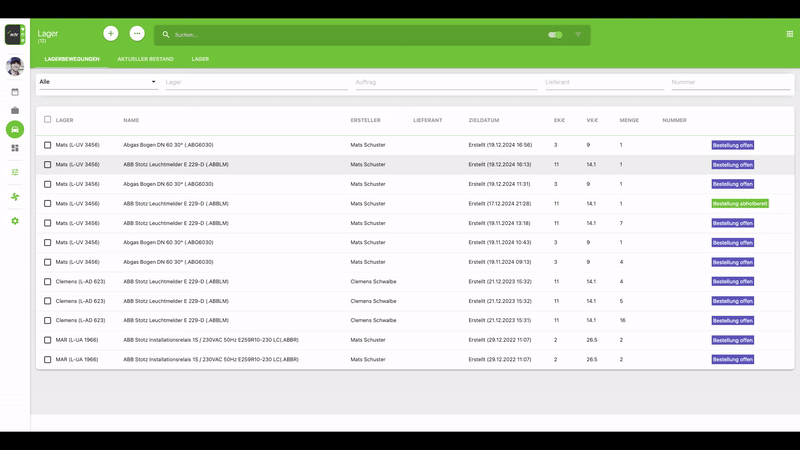The height and width of the screenshot is (450, 800).
Task: Toggle the switch in the search bar
Action: point(555,35)
